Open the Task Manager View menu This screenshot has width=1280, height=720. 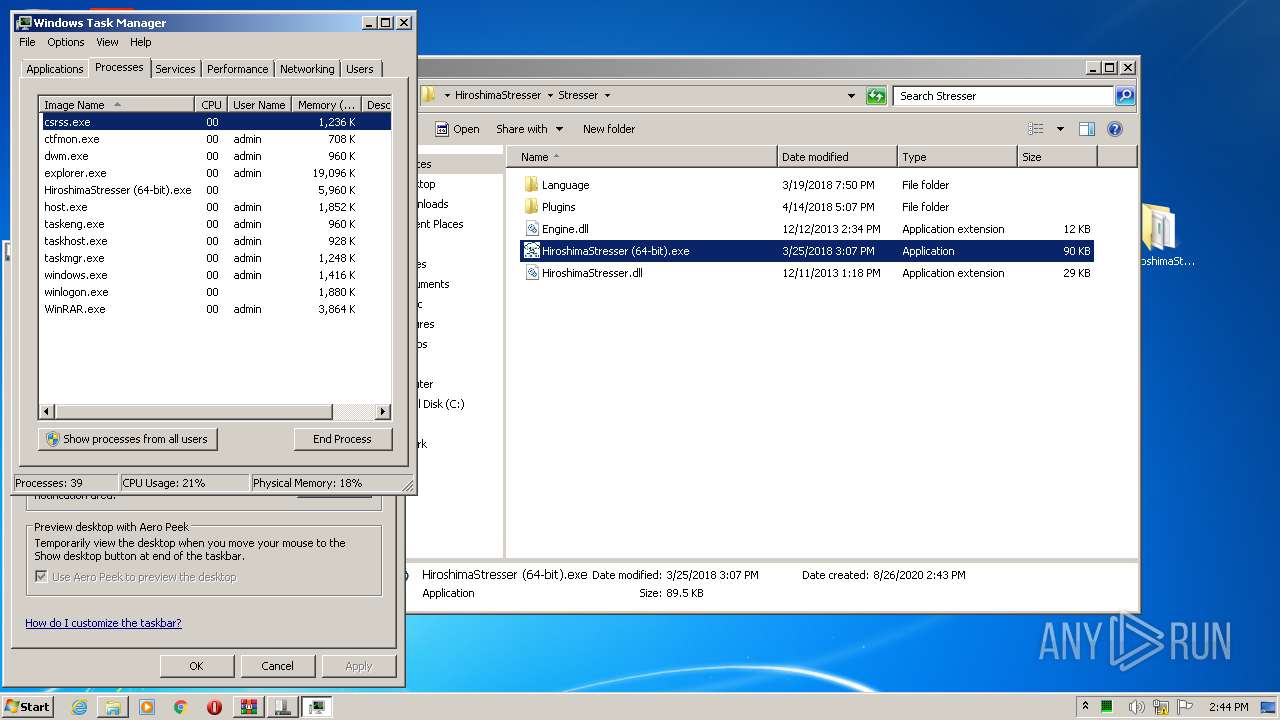(107, 42)
